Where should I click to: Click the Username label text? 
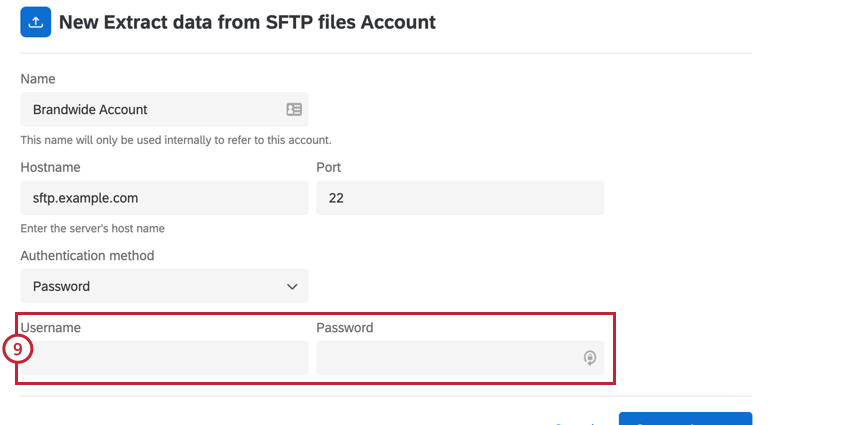51,327
